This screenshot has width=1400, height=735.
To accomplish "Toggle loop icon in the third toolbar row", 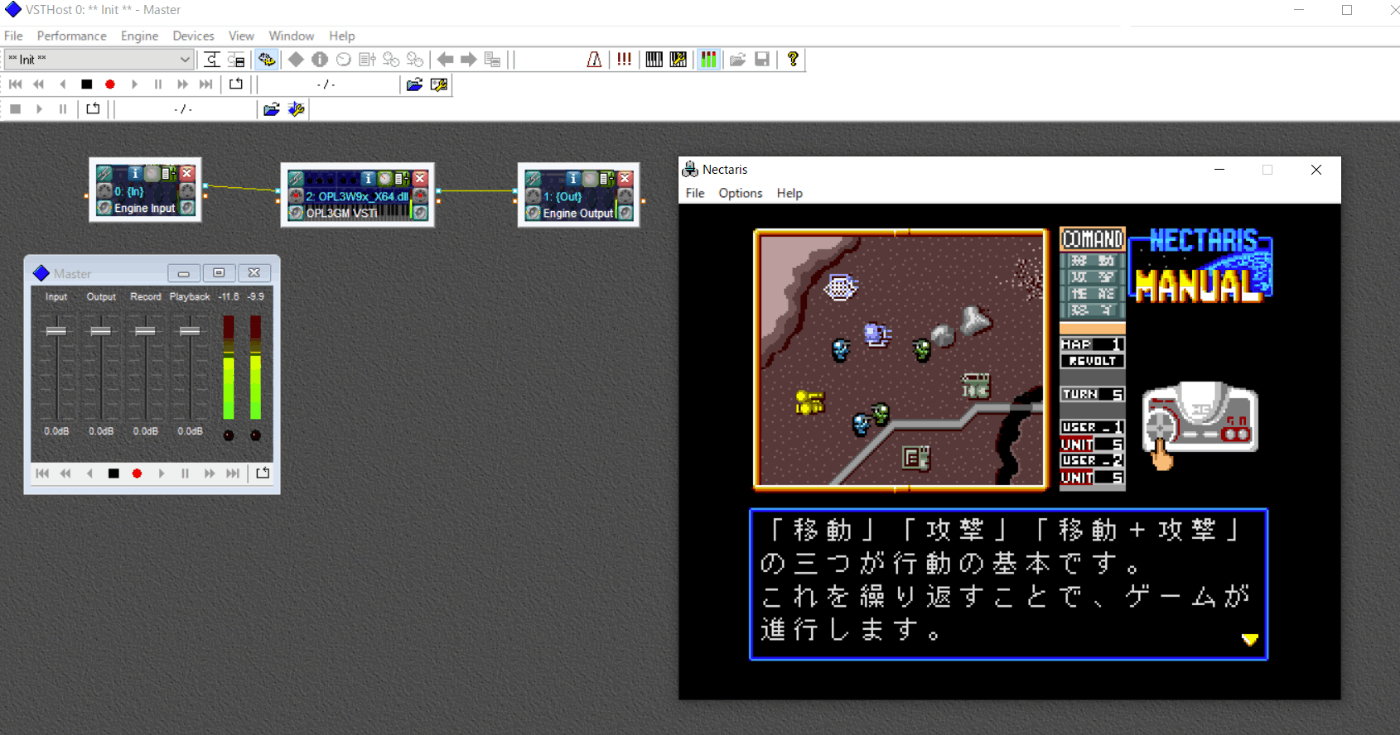I will pos(93,109).
